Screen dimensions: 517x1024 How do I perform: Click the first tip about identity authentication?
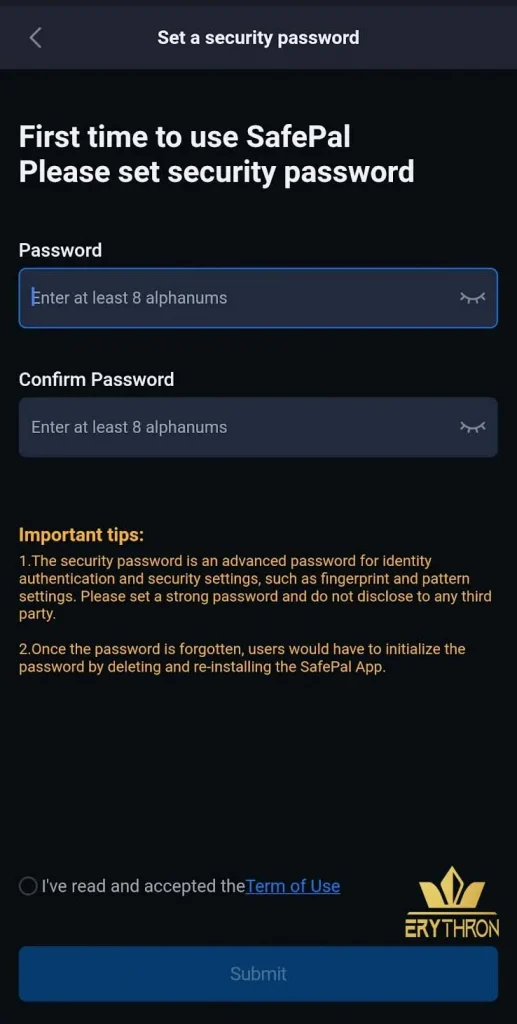point(255,588)
